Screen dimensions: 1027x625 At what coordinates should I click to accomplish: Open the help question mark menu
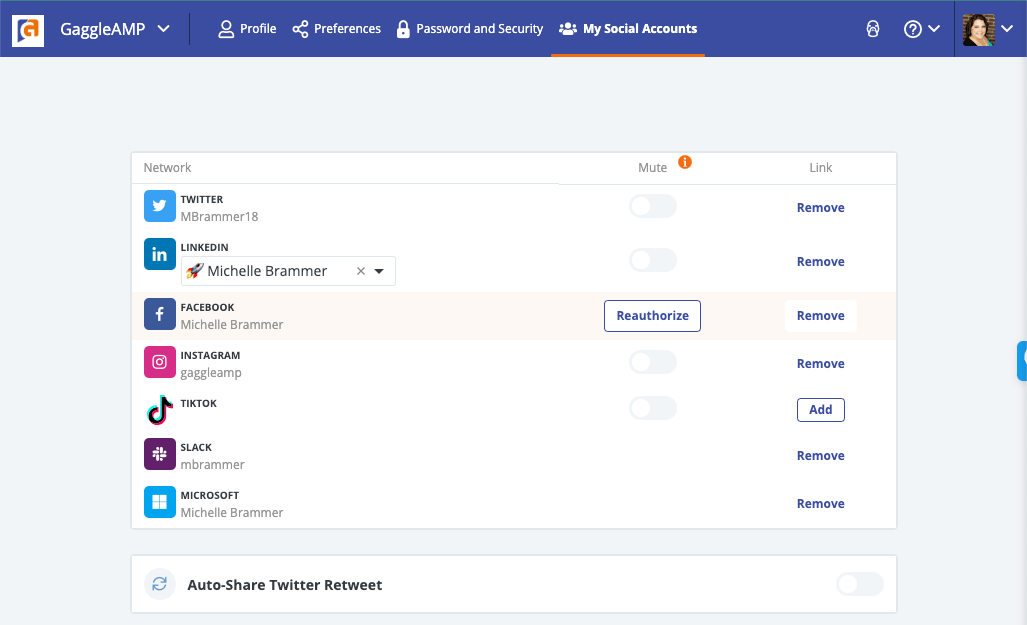pos(922,29)
